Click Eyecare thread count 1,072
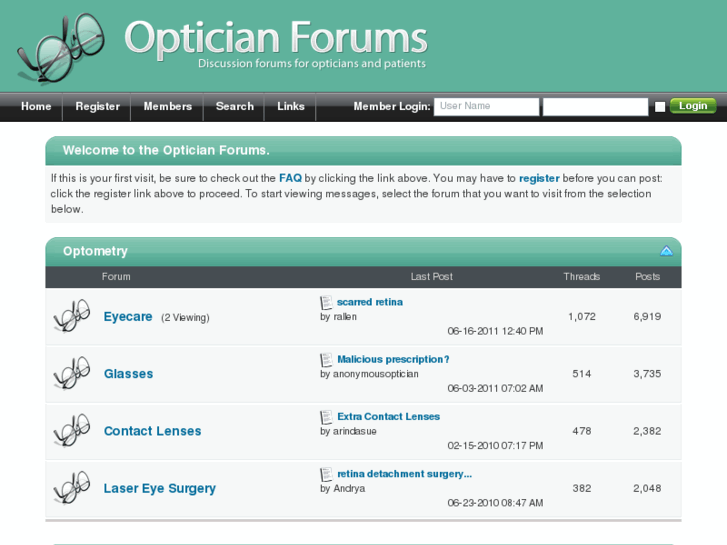727x545 pixels. click(x=582, y=317)
